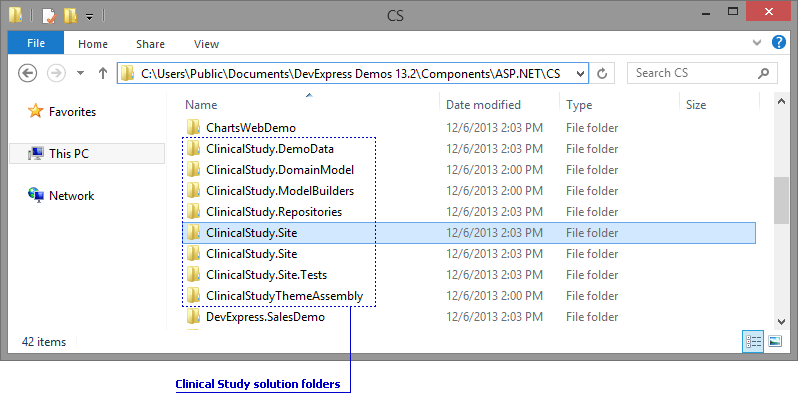Image resolution: width=798 pixels, height=398 pixels.
Task: Open Help with the question mark icon
Action: [x=779, y=42]
